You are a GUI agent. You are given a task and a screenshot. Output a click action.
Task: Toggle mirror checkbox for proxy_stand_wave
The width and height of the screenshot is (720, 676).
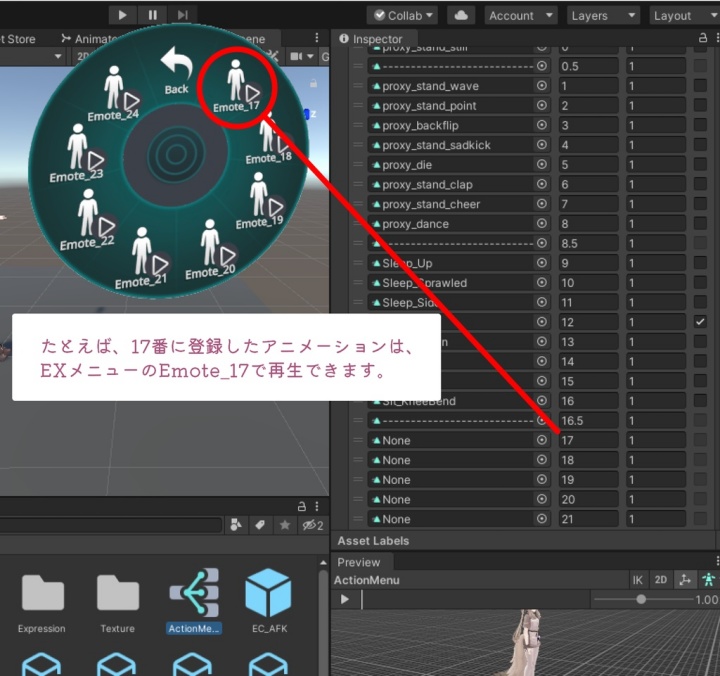700,85
